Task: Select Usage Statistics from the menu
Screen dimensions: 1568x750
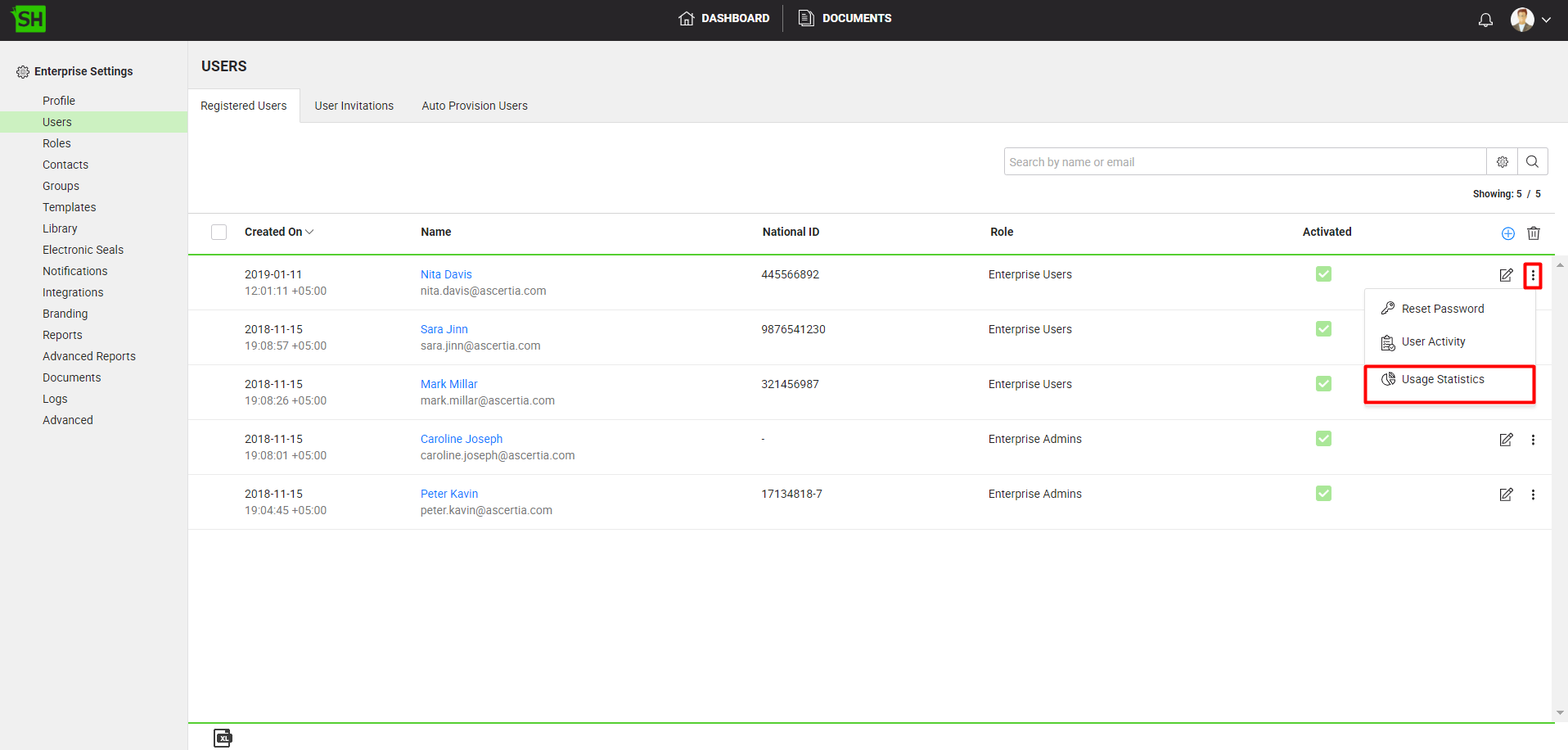Action: click(1442, 380)
